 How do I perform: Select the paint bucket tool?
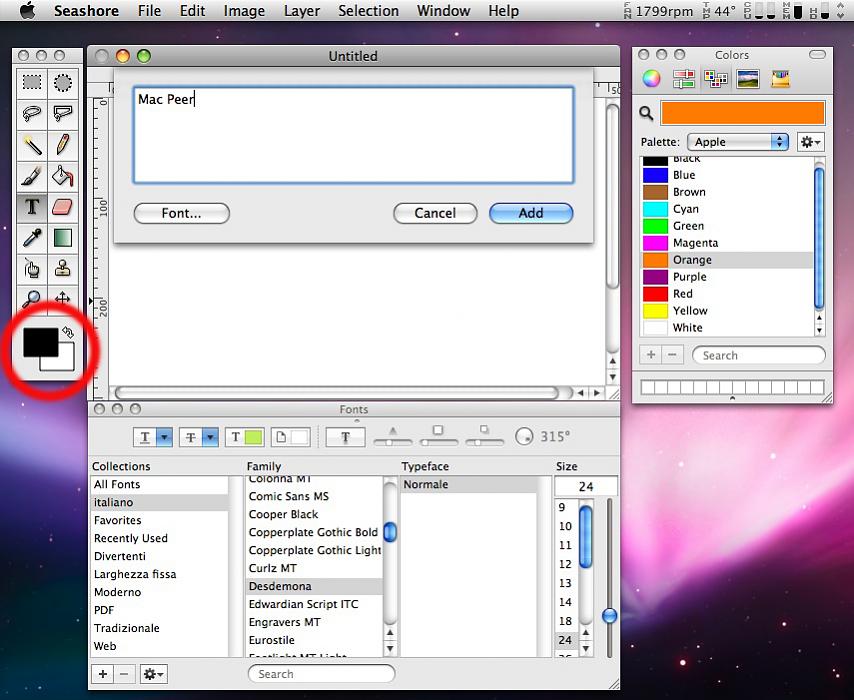(x=63, y=176)
